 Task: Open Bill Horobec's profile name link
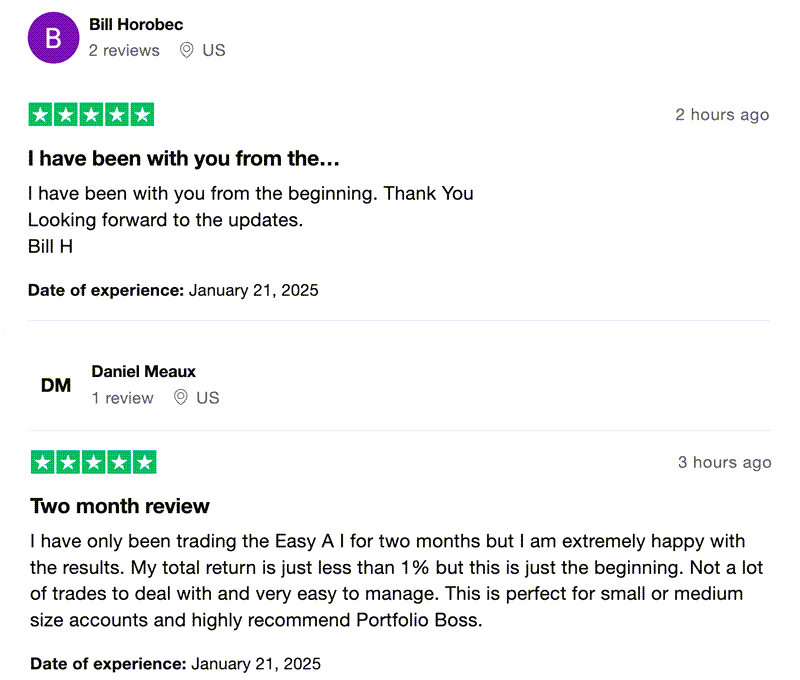coord(136,24)
